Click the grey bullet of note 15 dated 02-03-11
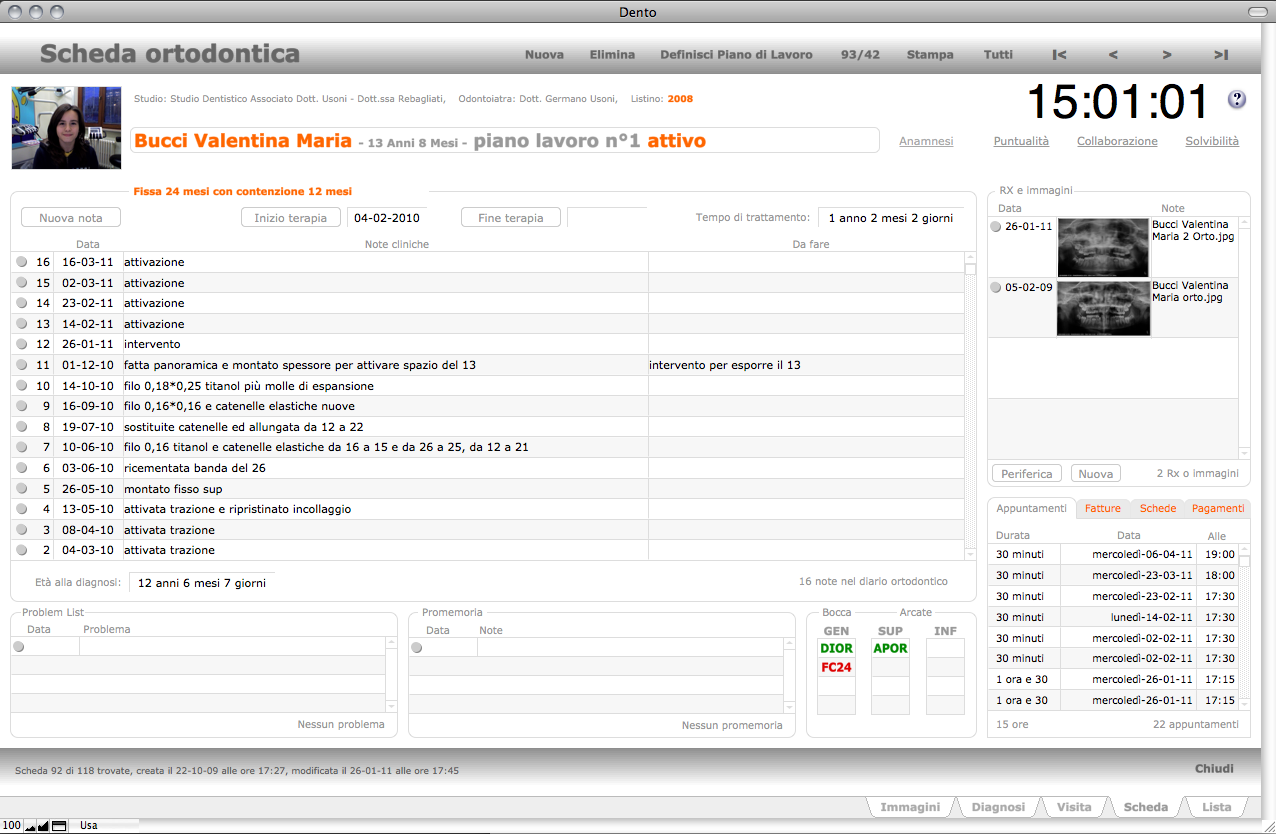Viewport: 1276px width, 834px height. (22, 283)
